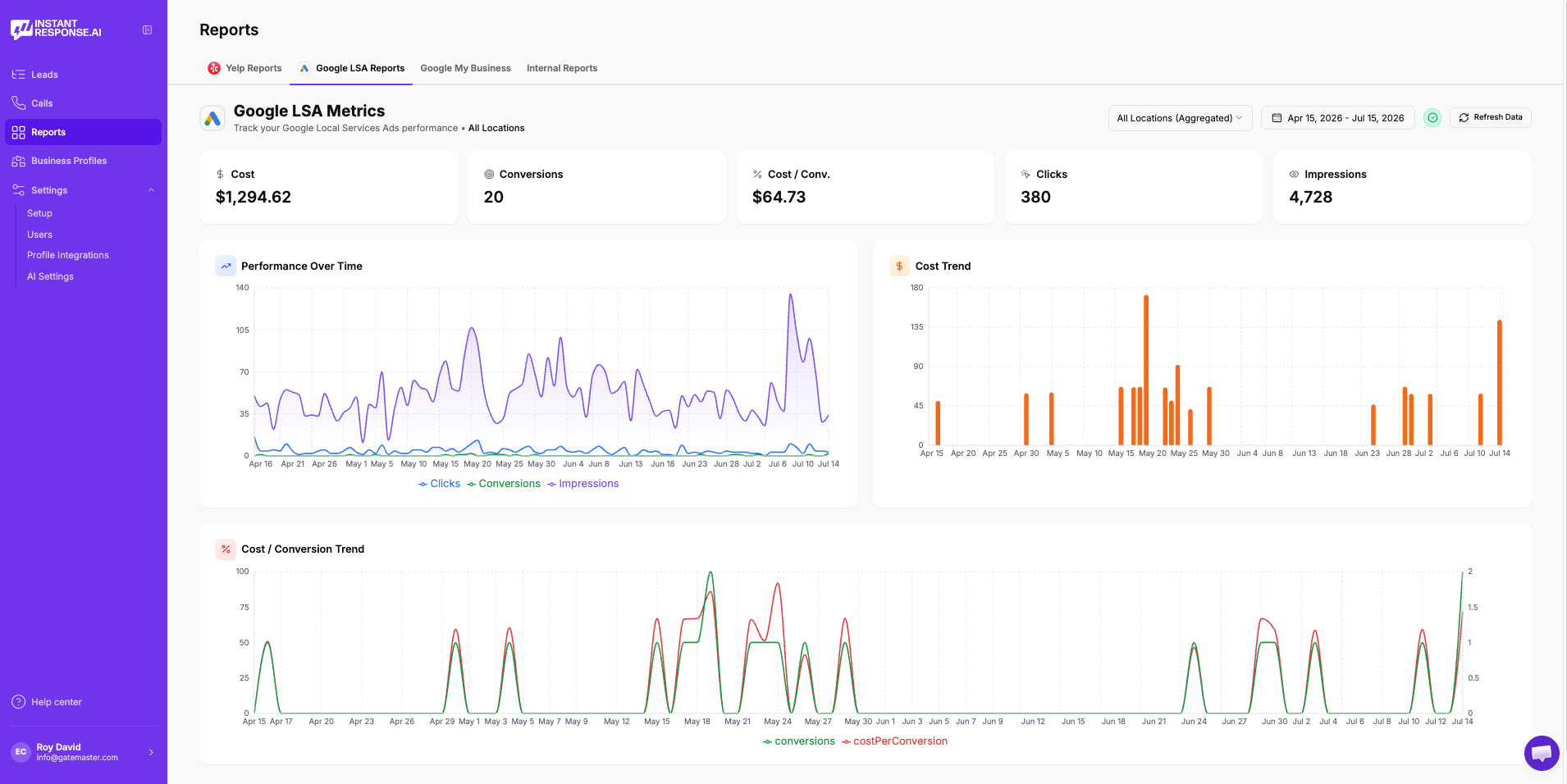Image resolution: width=1567 pixels, height=784 pixels.
Task: Click the Impressions eye icon
Action: (1294, 175)
